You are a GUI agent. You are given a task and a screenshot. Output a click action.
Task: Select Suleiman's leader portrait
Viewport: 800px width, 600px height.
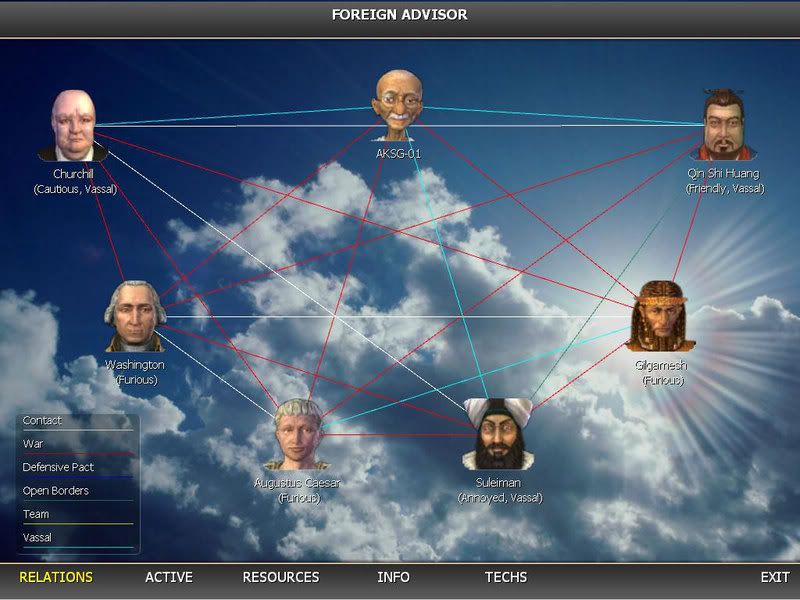tap(499, 434)
